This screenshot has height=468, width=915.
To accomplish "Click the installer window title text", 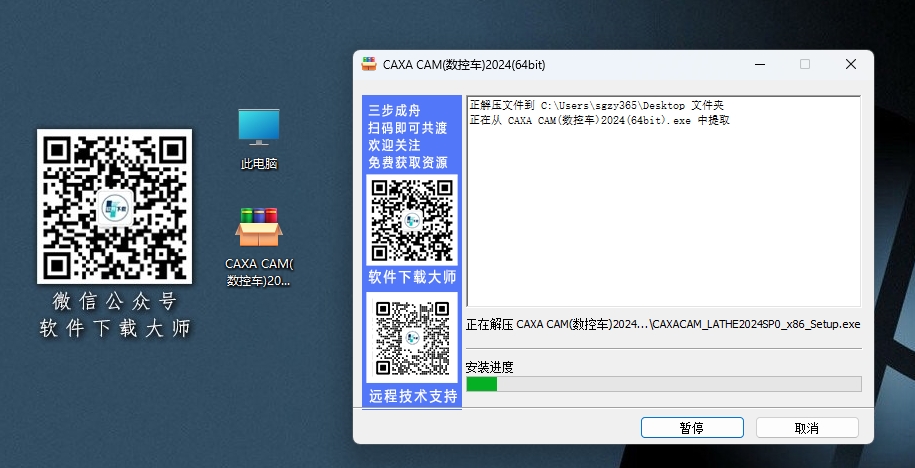I will pyautogui.click(x=464, y=65).
